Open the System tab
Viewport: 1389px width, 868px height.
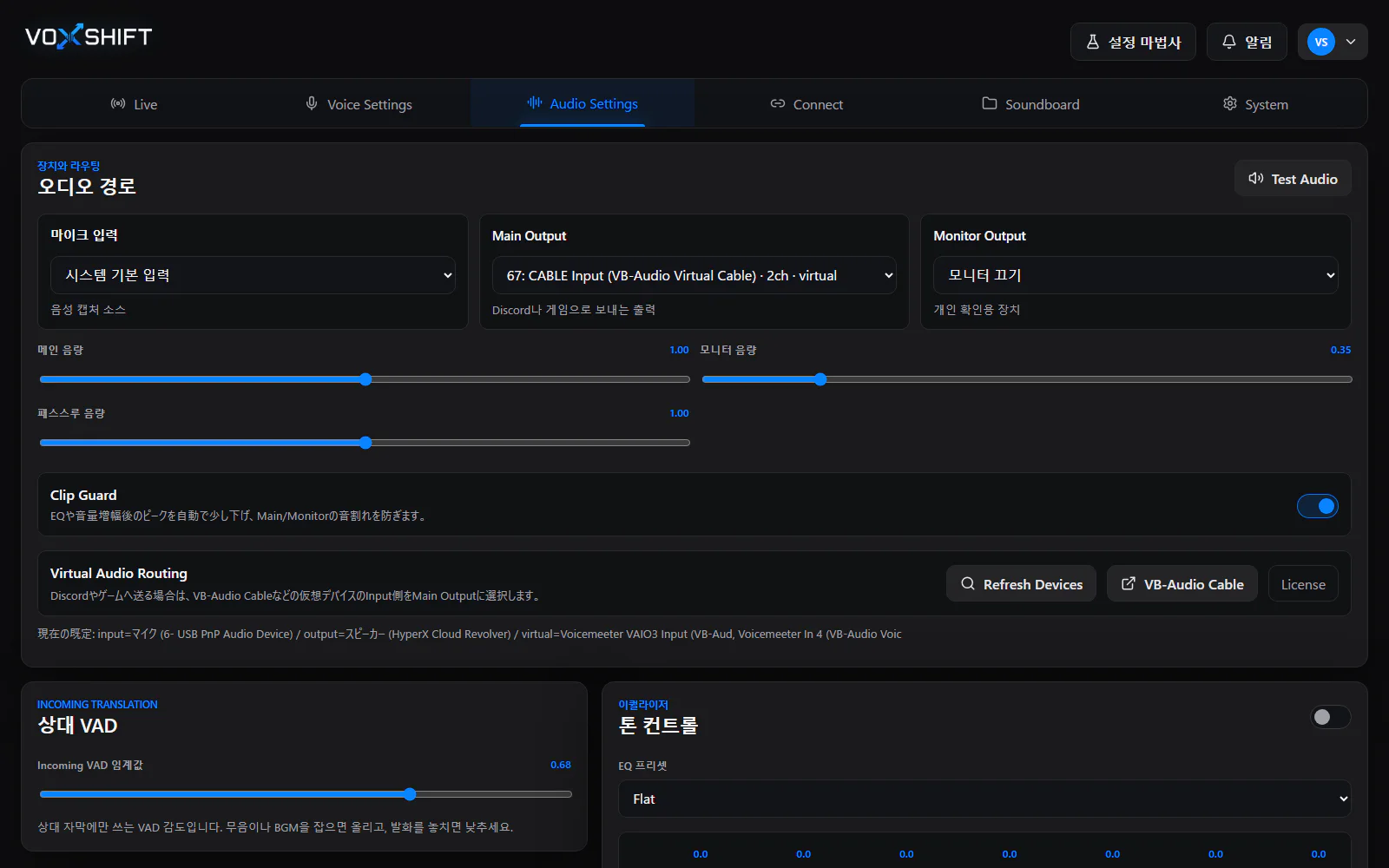point(1254,104)
